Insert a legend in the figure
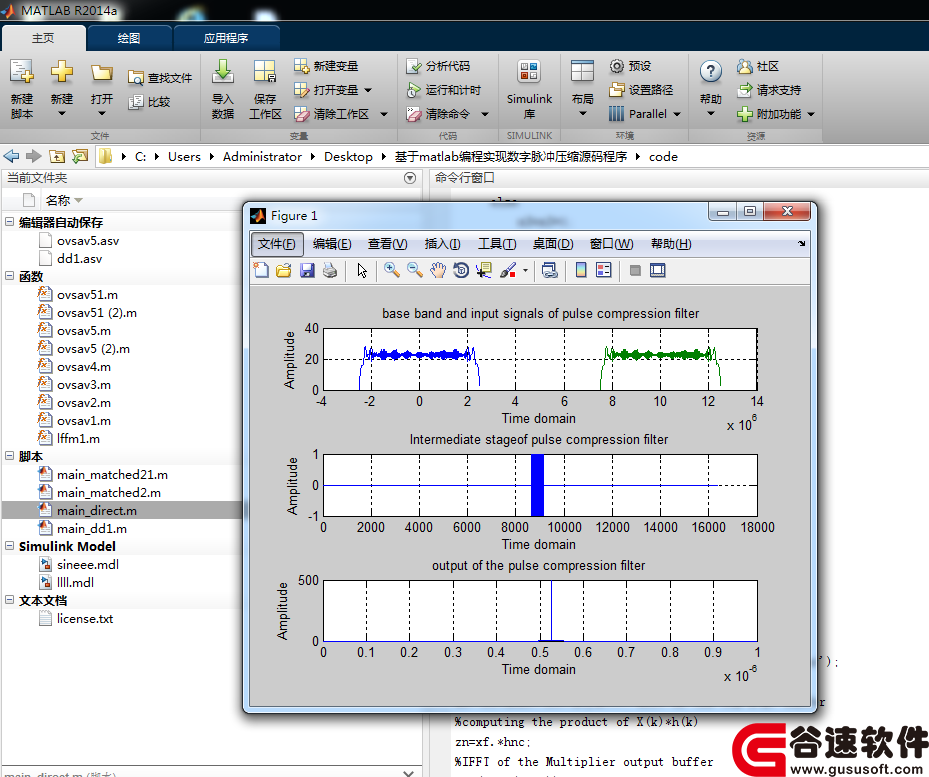Screen dimensions: 929x777 pos(604,271)
